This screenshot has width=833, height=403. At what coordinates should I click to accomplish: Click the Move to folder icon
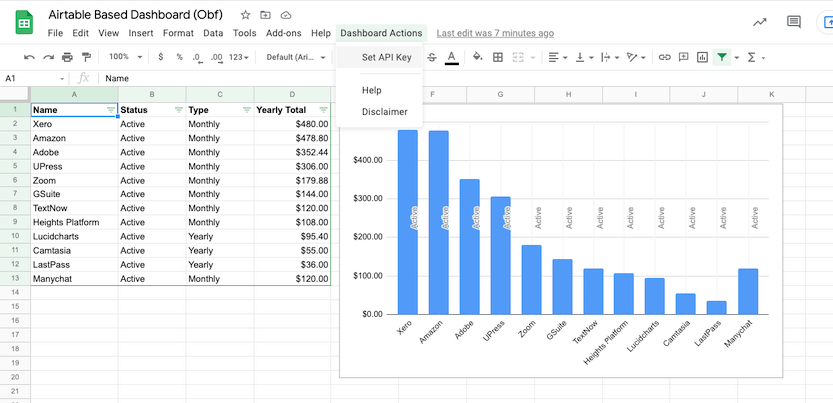tap(265, 15)
